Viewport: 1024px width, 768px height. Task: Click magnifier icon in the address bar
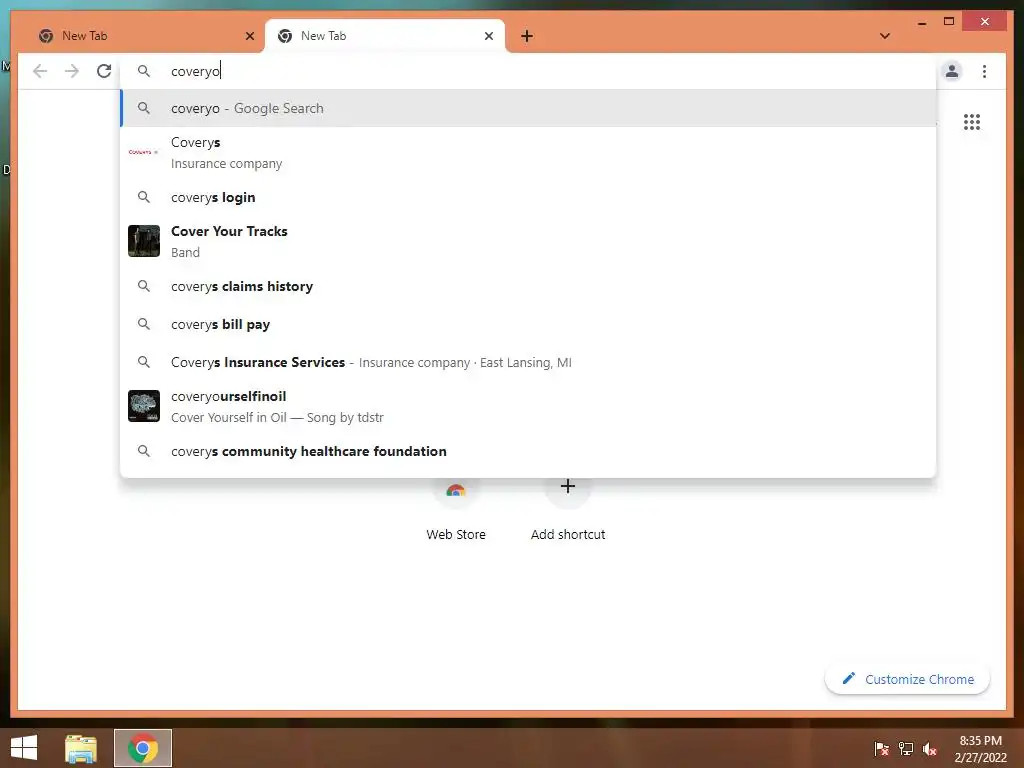[x=144, y=71]
